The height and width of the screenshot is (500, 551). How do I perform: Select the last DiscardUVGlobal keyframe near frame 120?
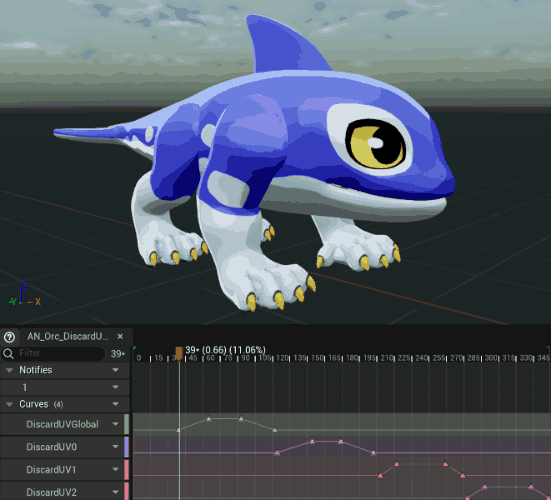tap(275, 430)
